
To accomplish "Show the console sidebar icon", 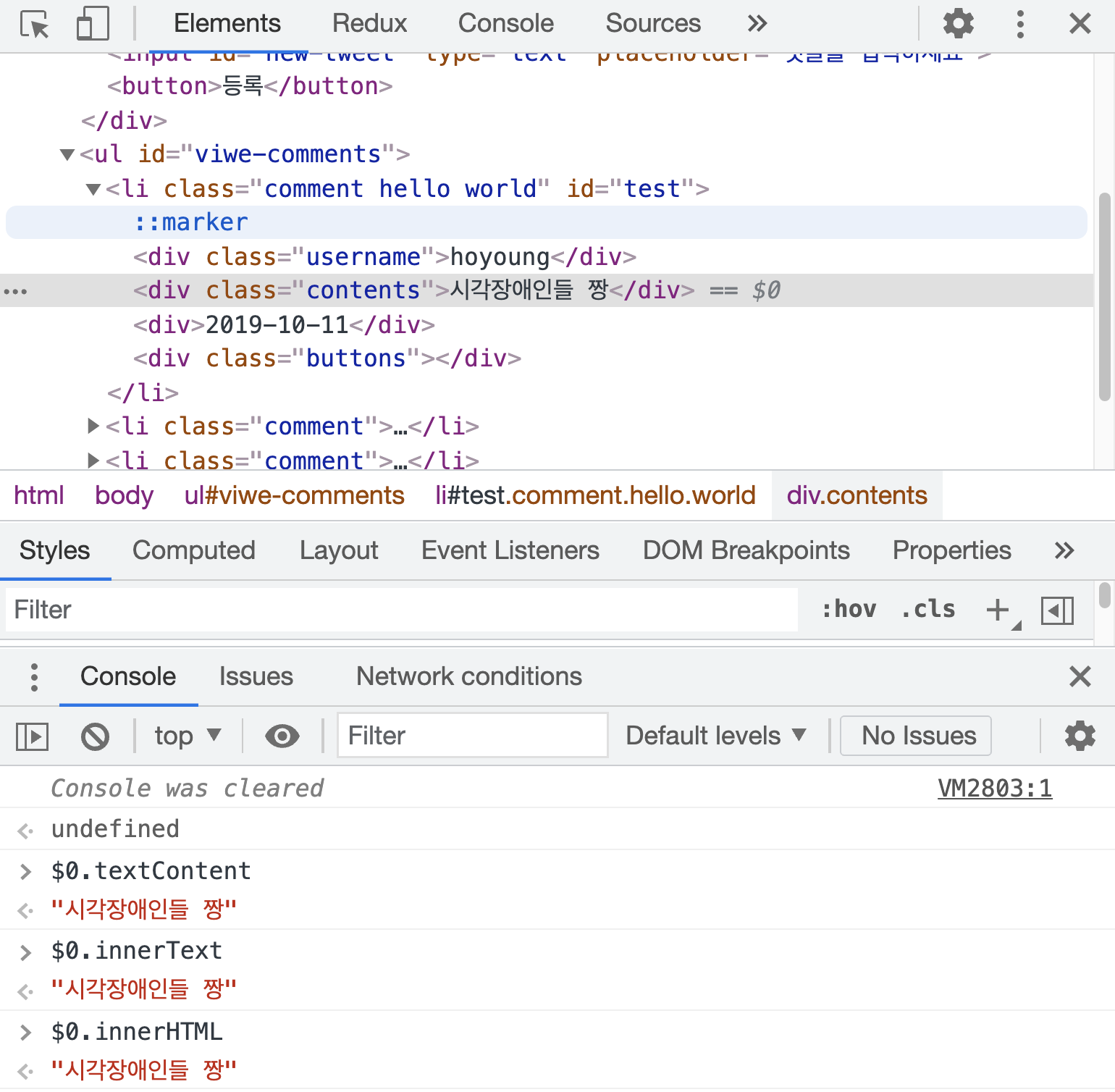I will (32, 736).
